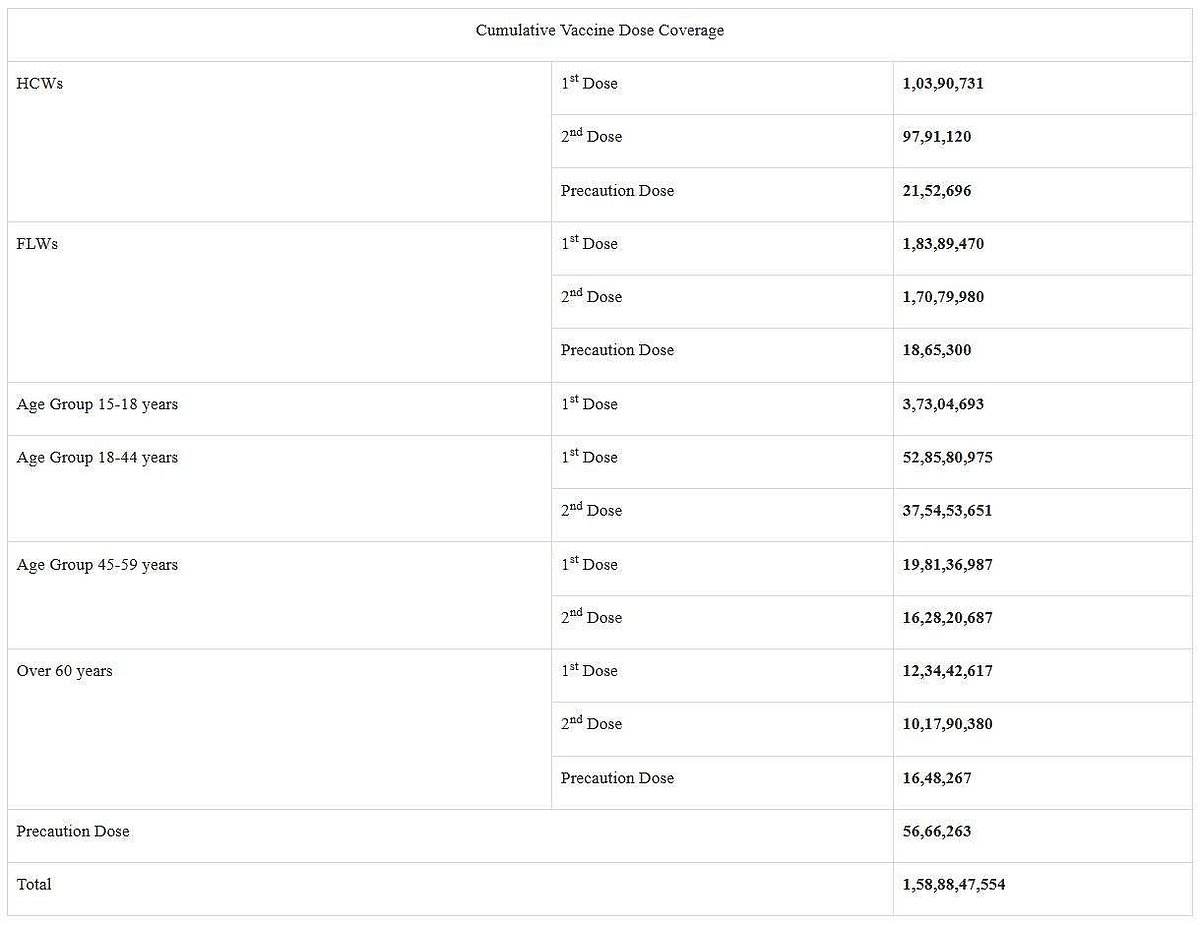Select the HCWs row label

pos(40,84)
